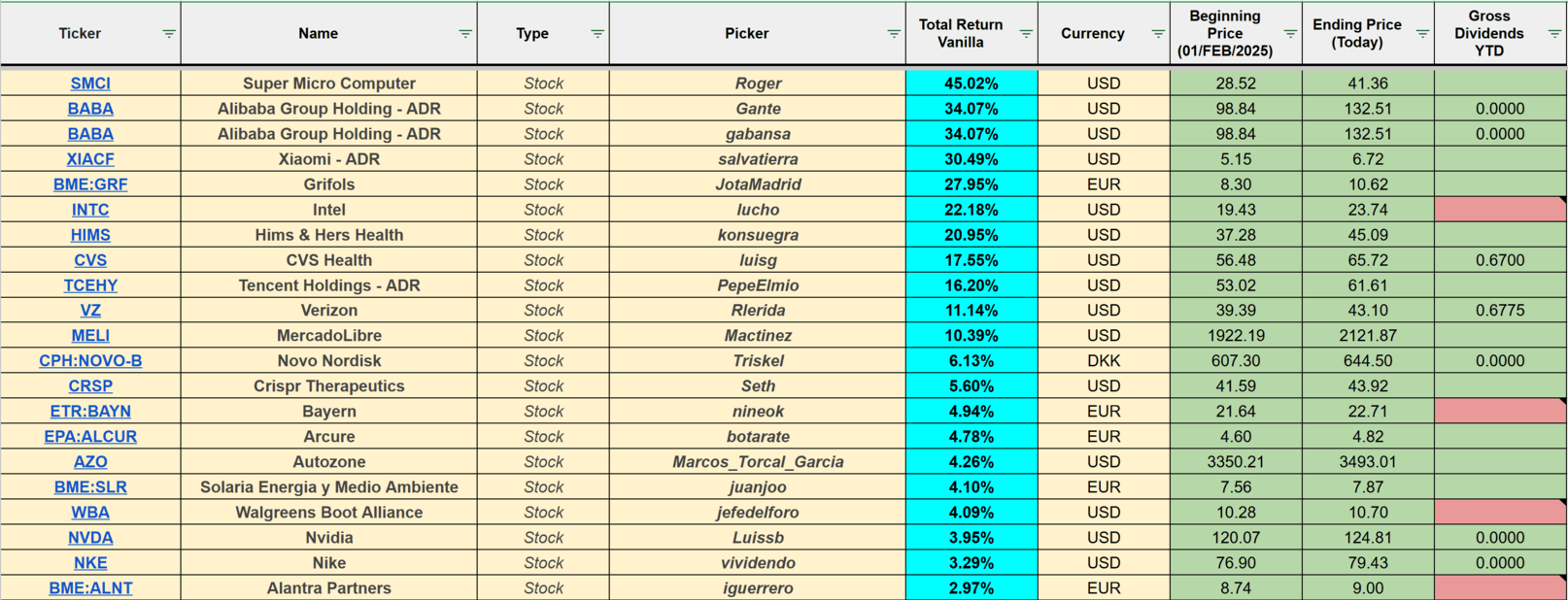Open the SMCI ticker link

(90, 83)
